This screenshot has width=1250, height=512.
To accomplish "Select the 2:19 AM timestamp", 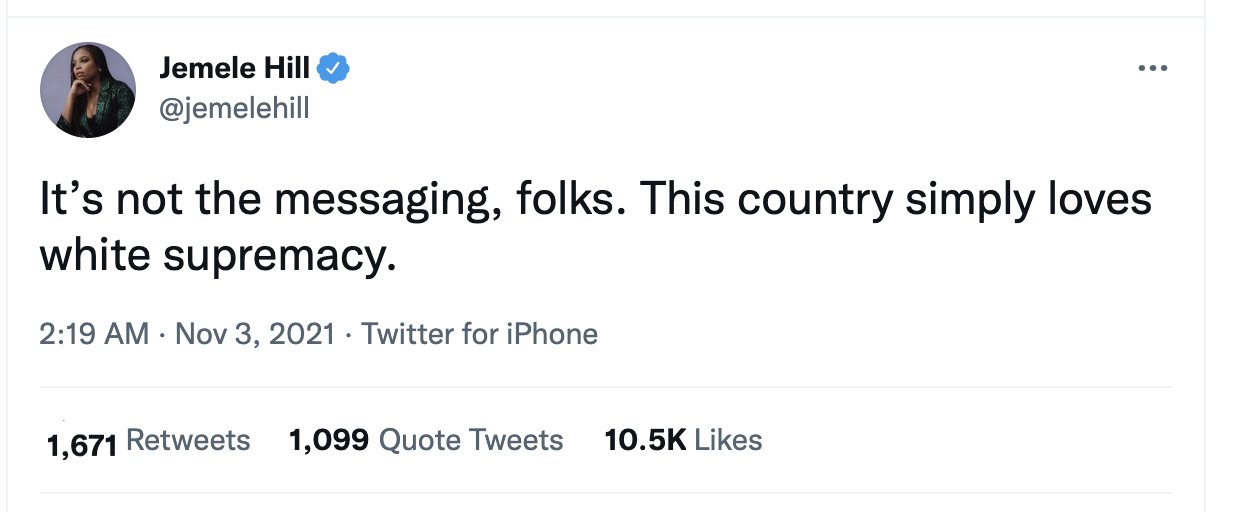I will (94, 333).
